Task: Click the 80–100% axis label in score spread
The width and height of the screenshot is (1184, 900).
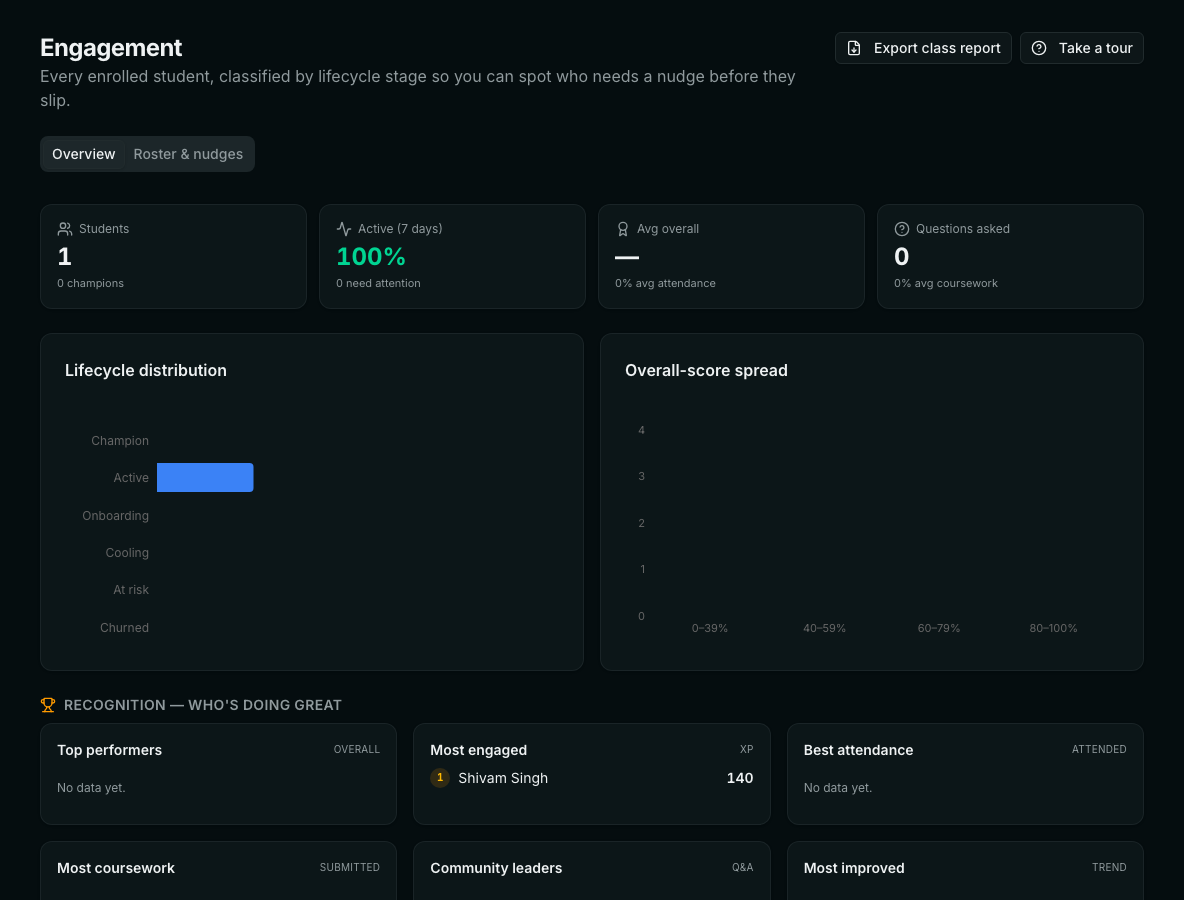Action: point(1053,628)
